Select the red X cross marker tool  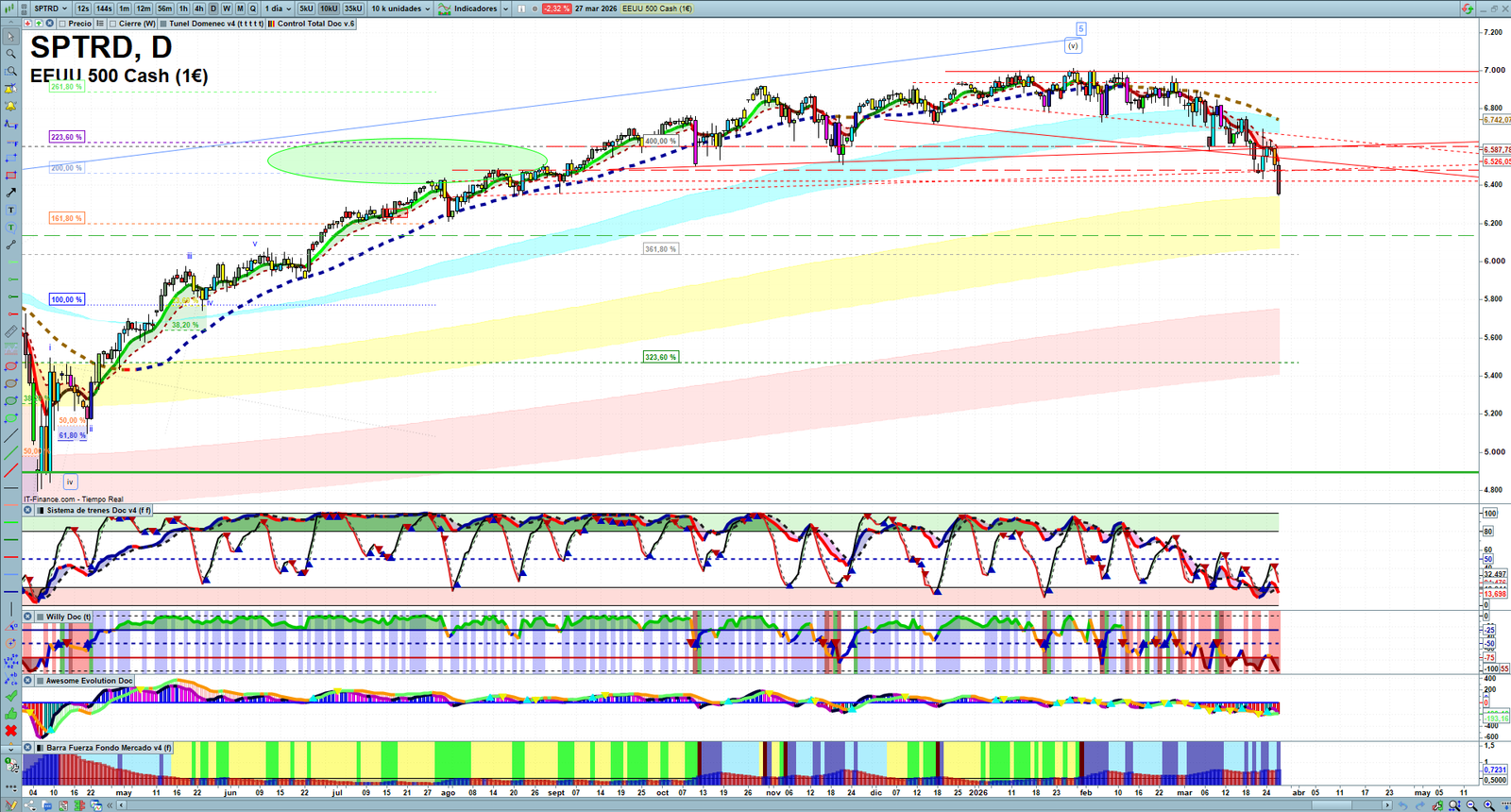point(10,731)
